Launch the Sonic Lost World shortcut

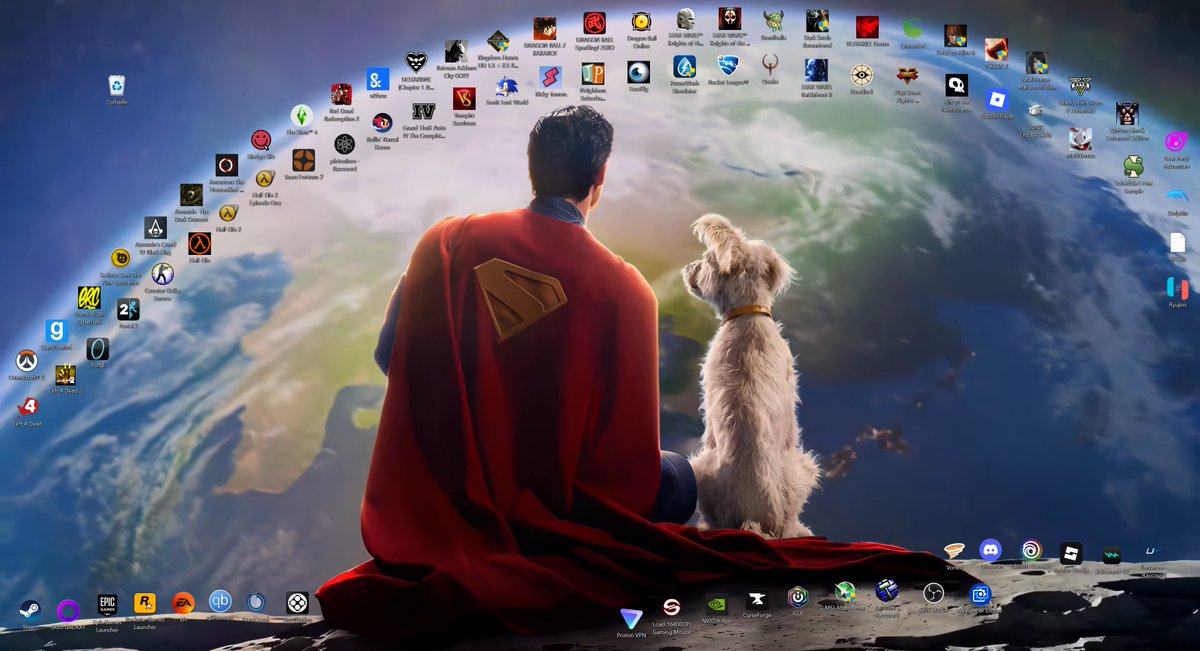pos(506,85)
